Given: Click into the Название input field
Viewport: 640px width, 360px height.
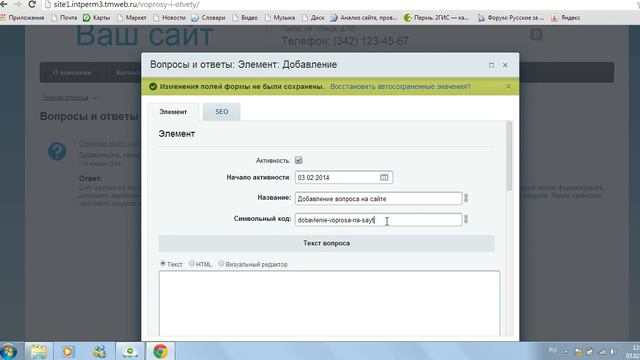Looking at the screenshot, I should 378,198.
